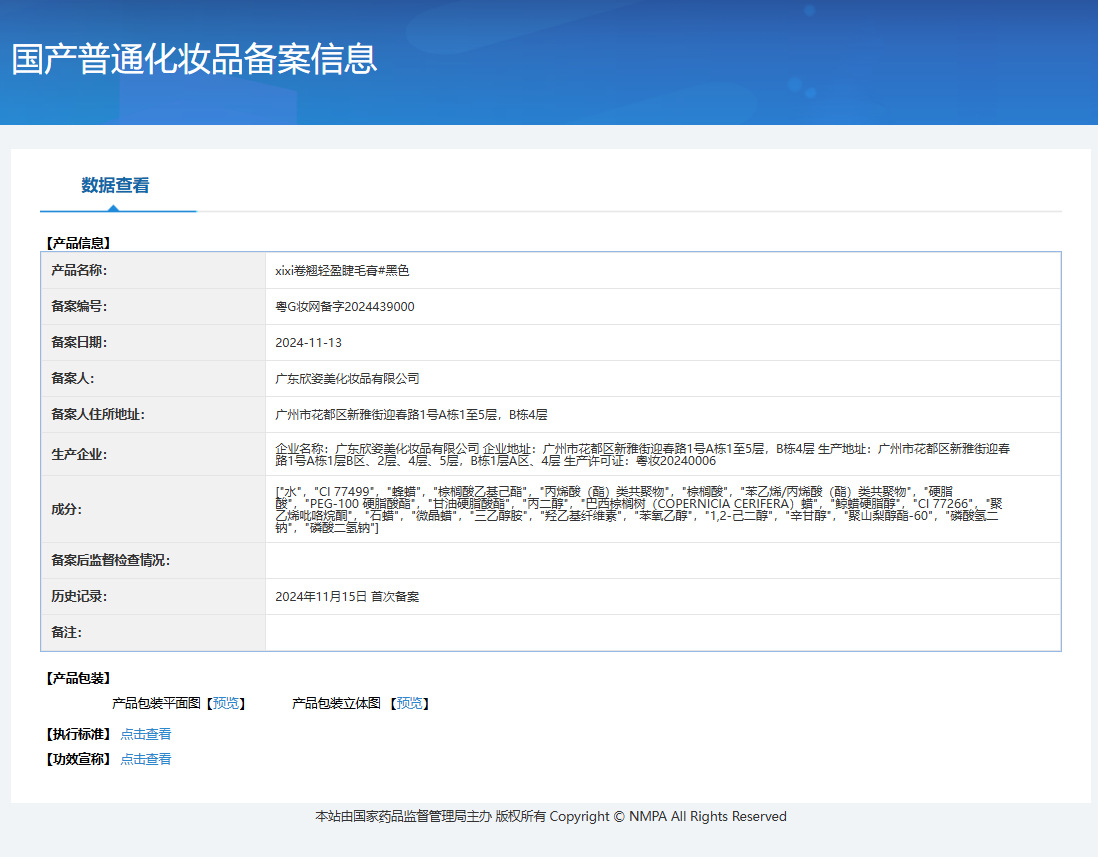Open 预览 link for 产品包装平面图
The height and width of the screenshot is (857, 1098).
tap(225, 703)
